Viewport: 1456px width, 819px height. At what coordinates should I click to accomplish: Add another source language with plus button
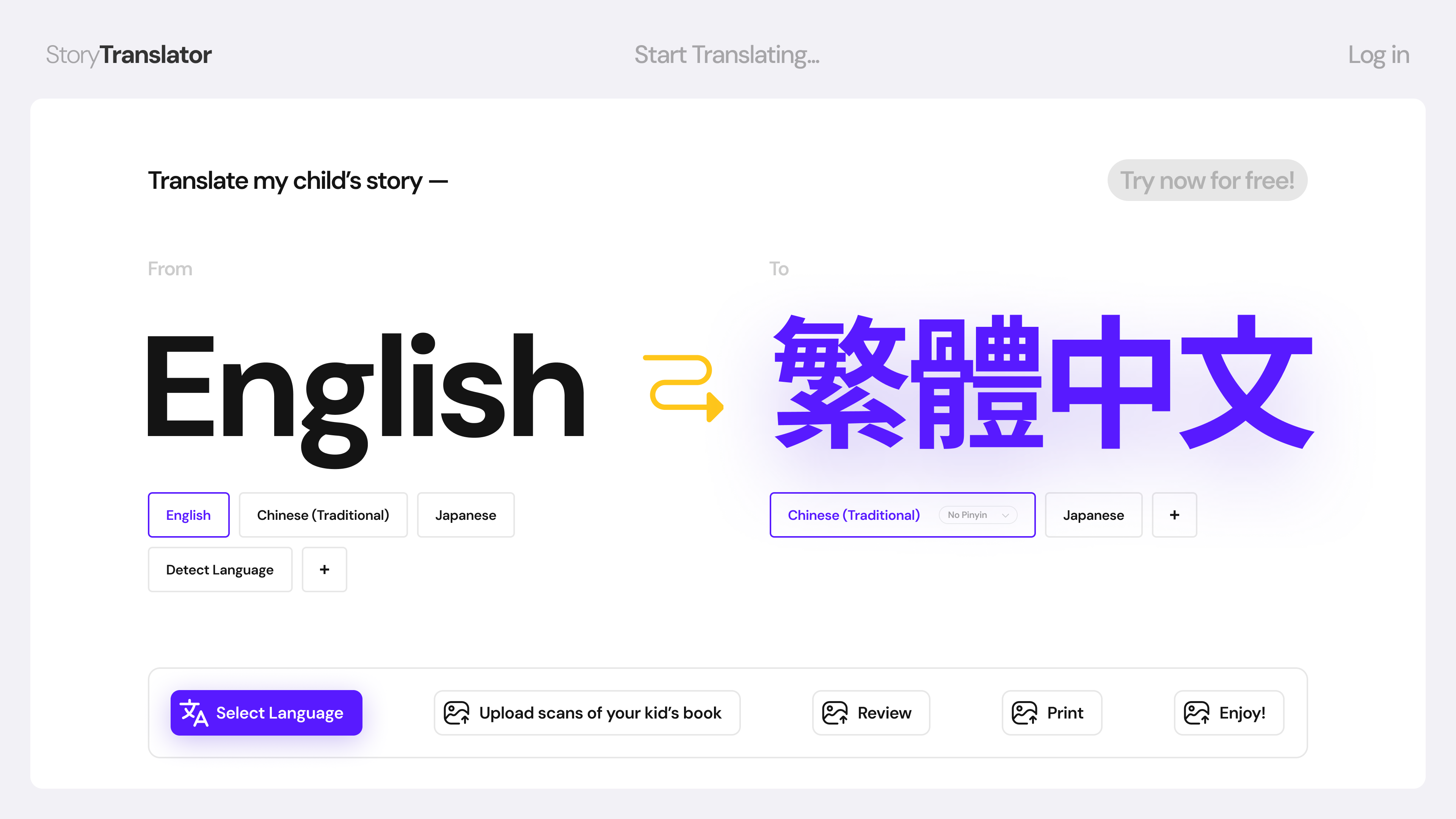click(x=325, y=569)
